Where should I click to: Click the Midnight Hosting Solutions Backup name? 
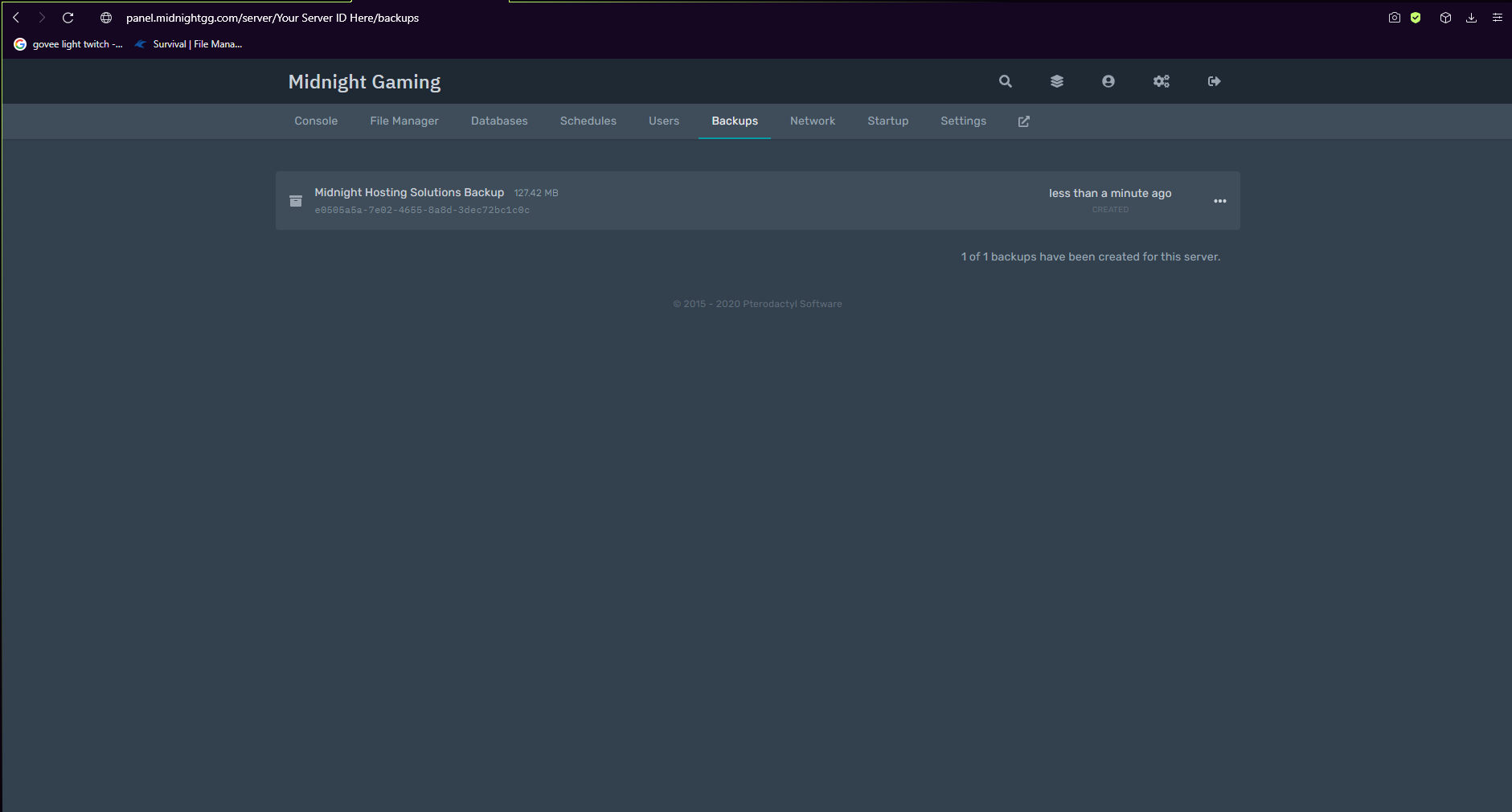coord(409,193)
